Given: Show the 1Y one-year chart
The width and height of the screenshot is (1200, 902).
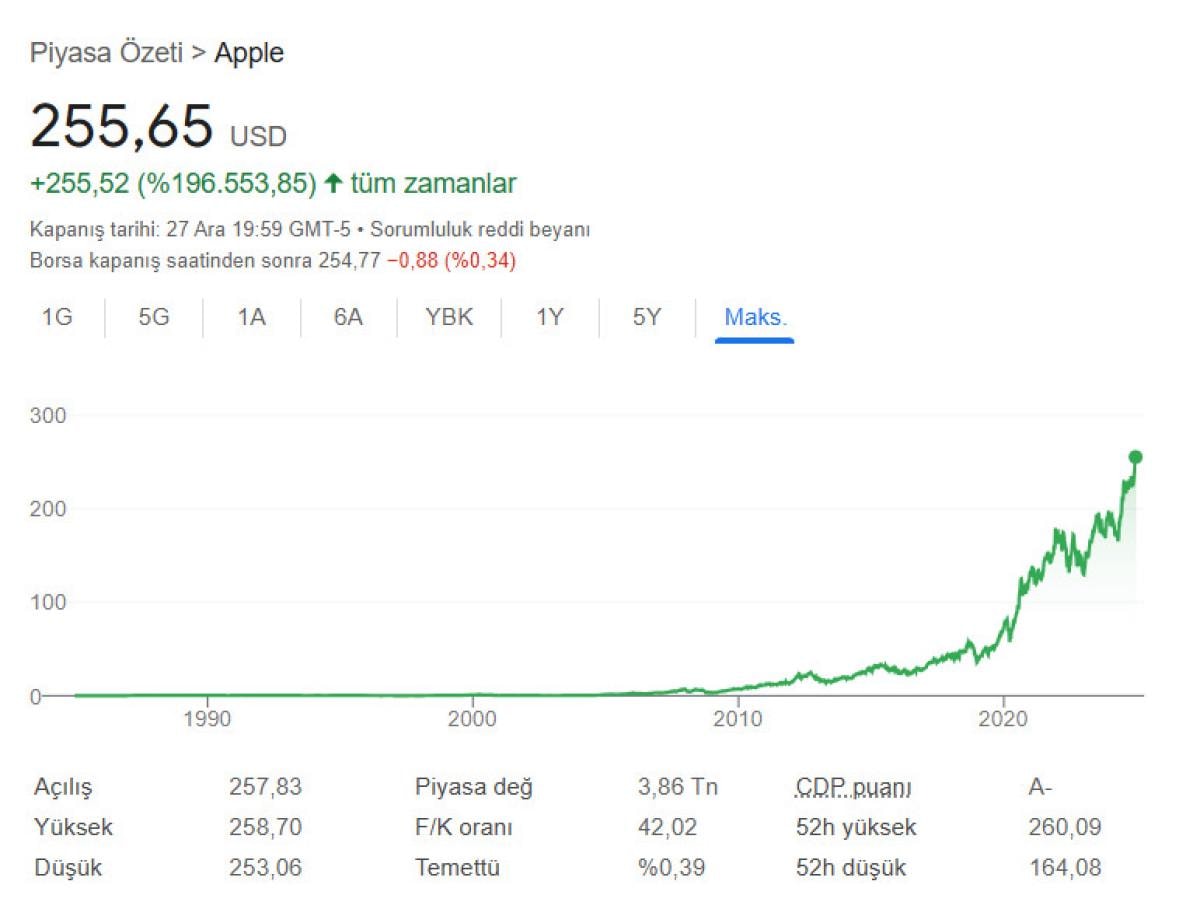Looking at the screenshot, I should 550,318.
